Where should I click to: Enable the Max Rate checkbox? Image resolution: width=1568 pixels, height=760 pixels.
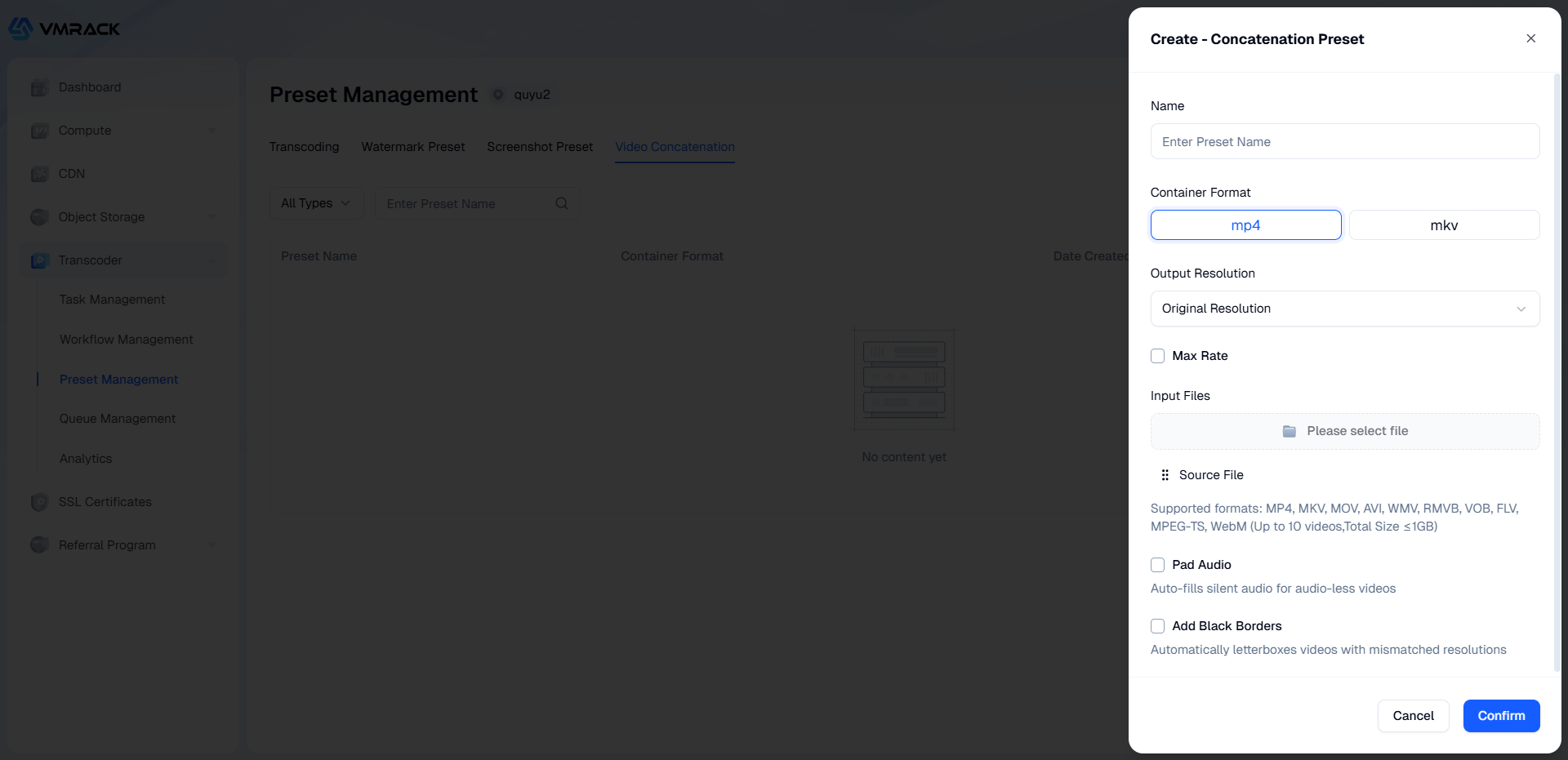[1157, 356]
